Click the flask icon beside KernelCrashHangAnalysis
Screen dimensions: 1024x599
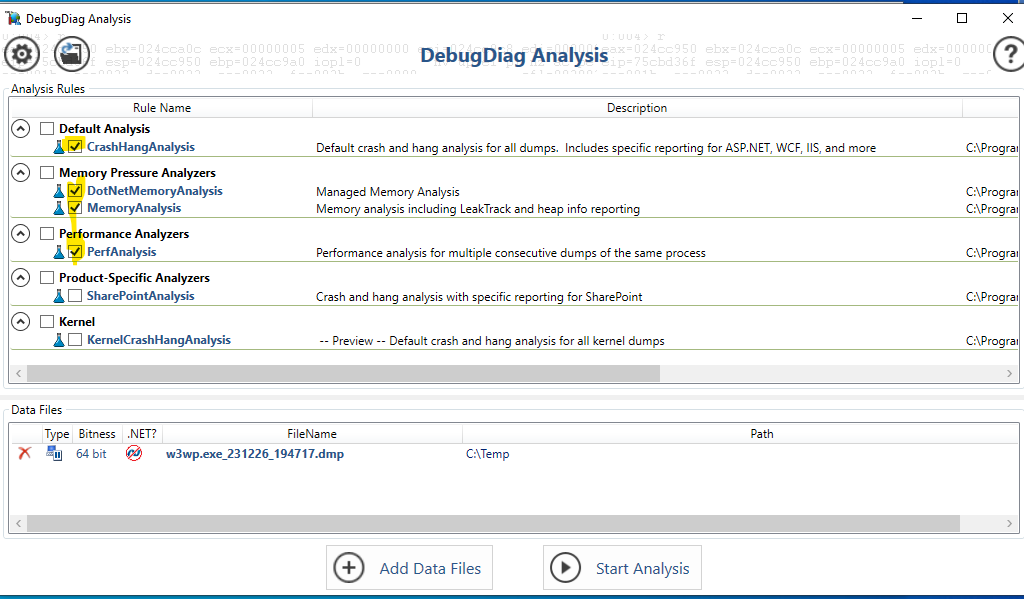[59, 340]
